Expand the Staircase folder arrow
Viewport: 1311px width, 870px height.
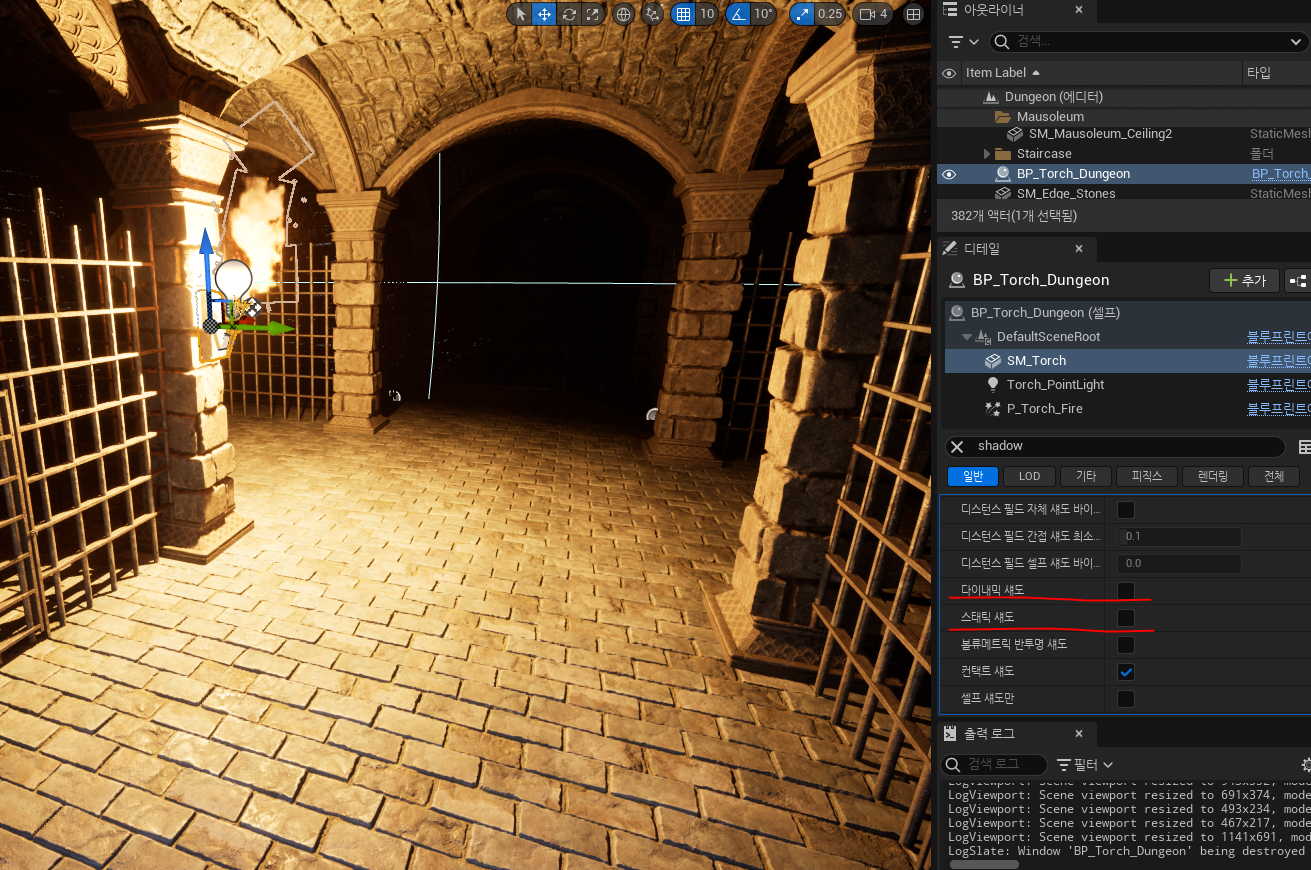[x=987, y=154]
